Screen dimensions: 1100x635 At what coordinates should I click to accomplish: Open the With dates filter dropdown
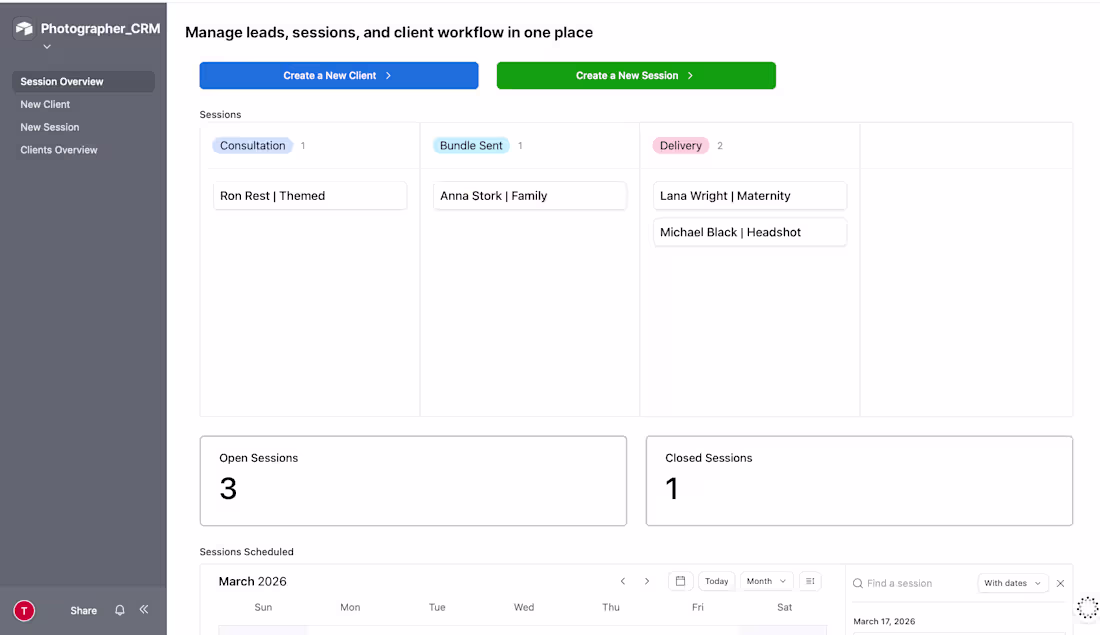(x=1013, y=583)
